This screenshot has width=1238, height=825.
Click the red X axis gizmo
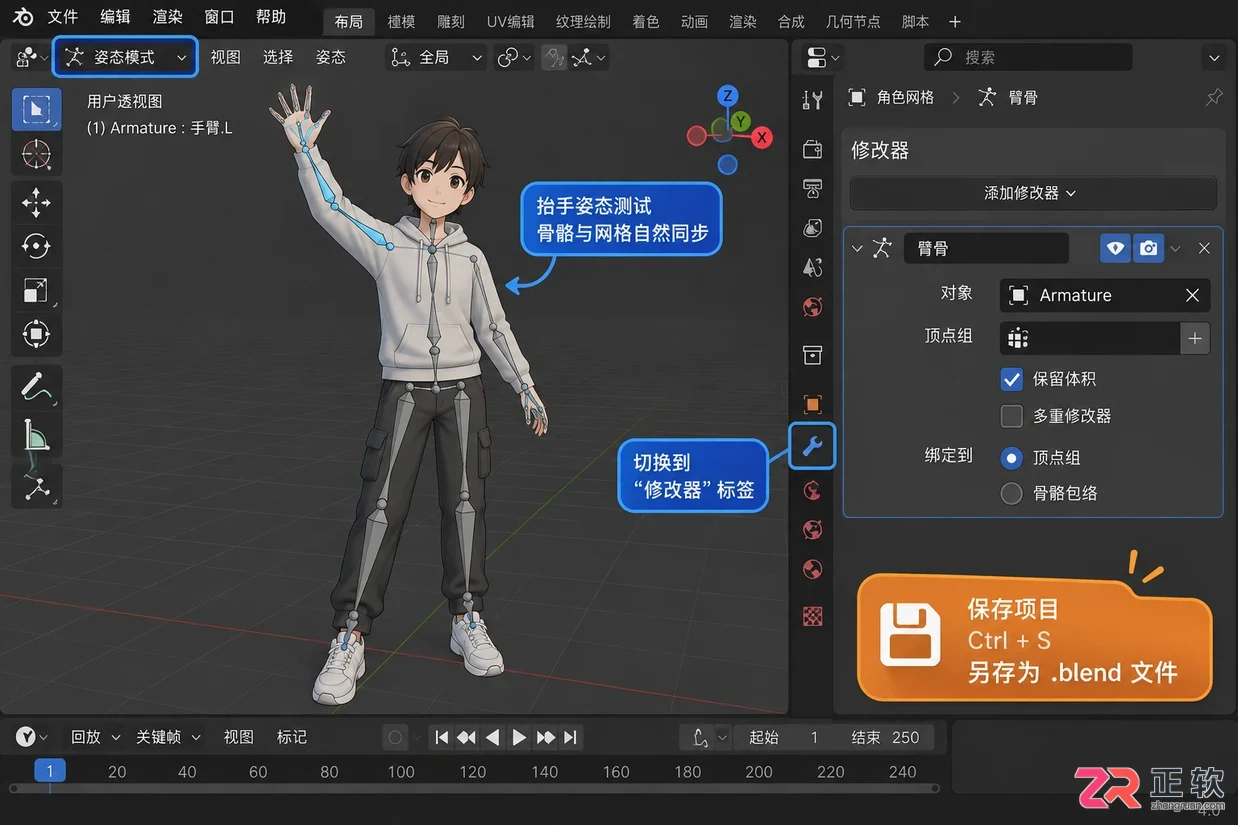[762, 137]
